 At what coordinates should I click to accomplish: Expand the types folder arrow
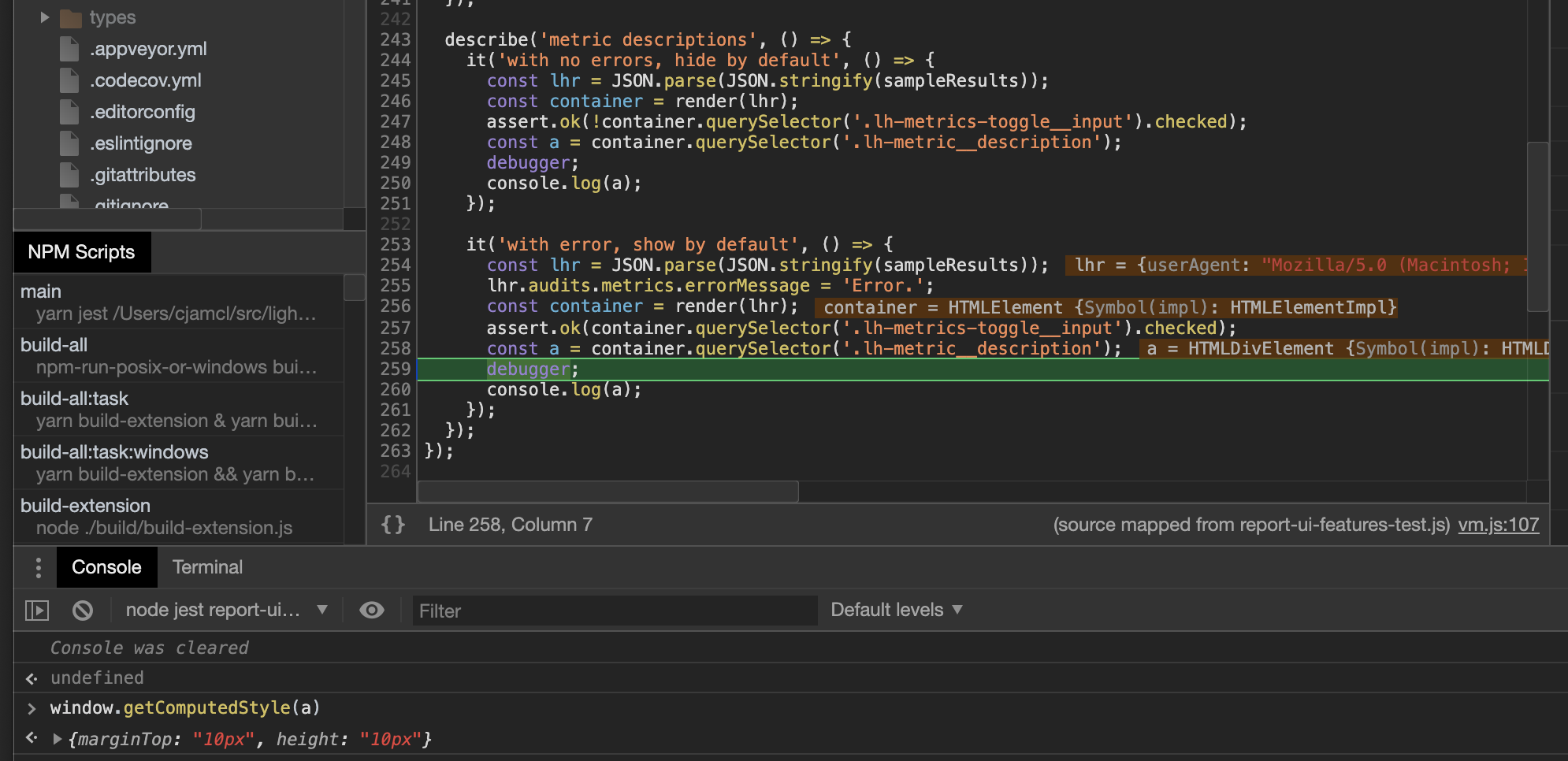(45, 17)
